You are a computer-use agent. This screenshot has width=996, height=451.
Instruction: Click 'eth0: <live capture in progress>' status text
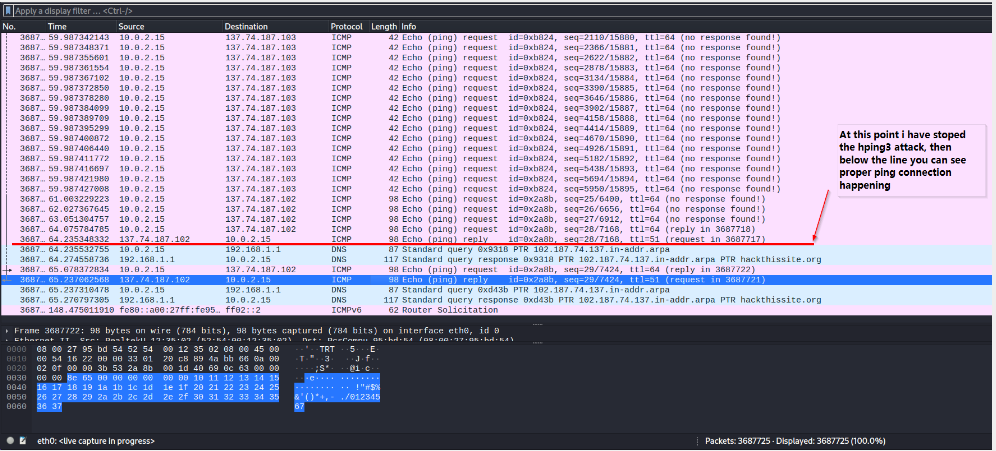tap(96, 441)
